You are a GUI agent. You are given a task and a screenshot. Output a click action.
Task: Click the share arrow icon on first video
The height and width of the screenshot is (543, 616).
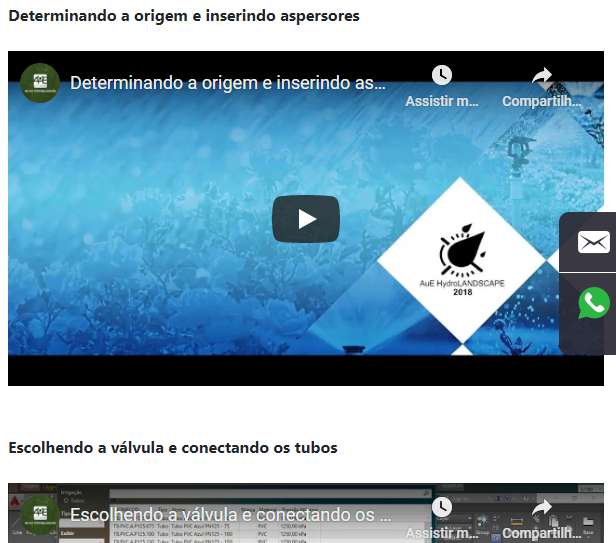[541, 76]
